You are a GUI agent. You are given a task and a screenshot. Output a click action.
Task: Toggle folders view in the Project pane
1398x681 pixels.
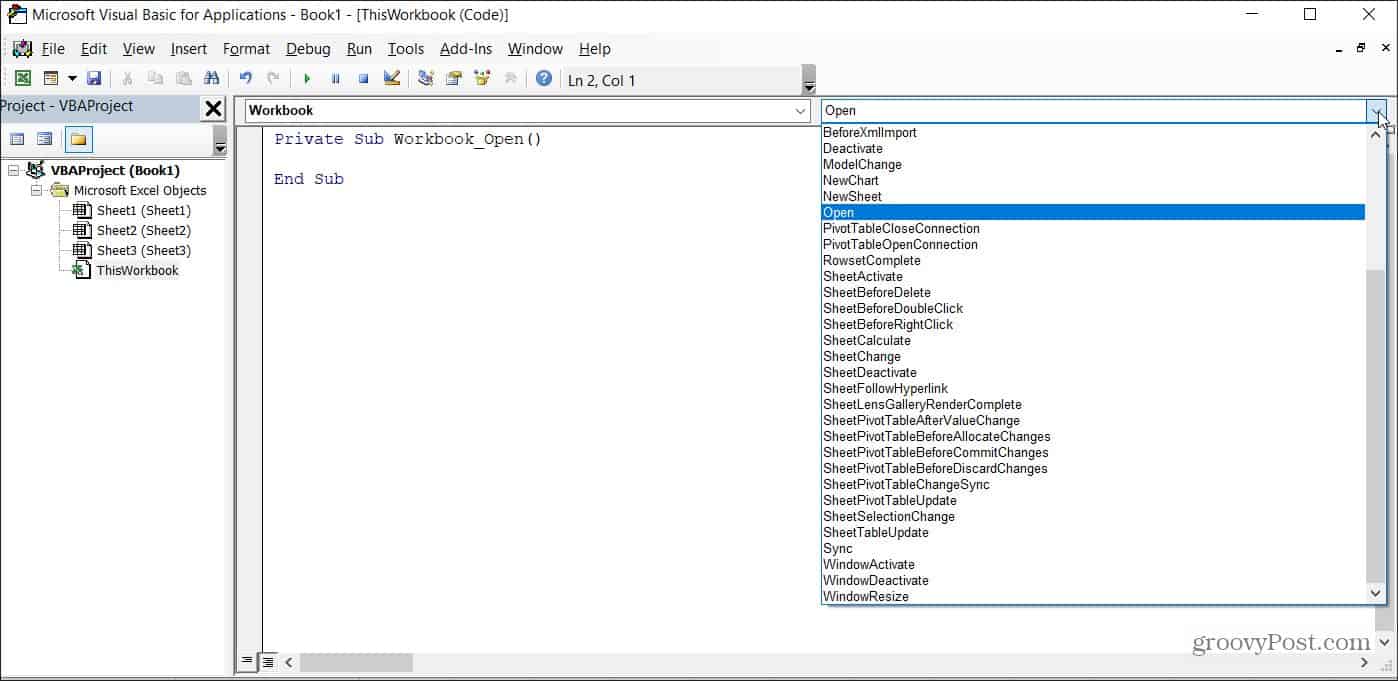pyautogui.click(x=79, y=139)
